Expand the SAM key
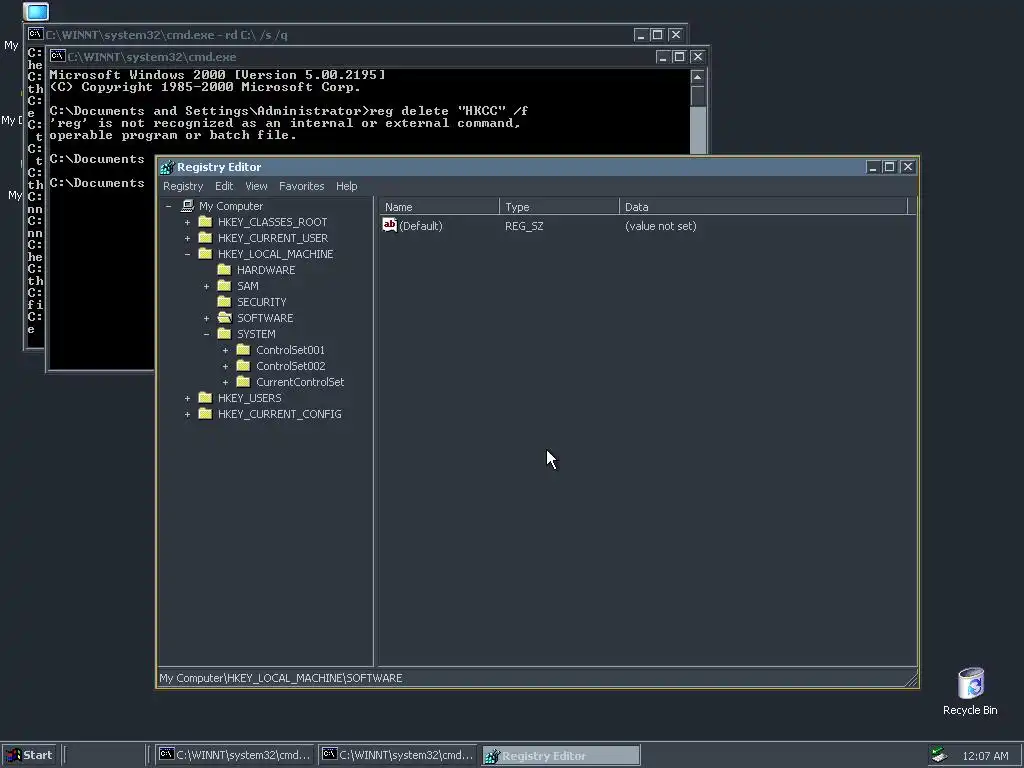The image size is (1024, 768). pos(206,286)
